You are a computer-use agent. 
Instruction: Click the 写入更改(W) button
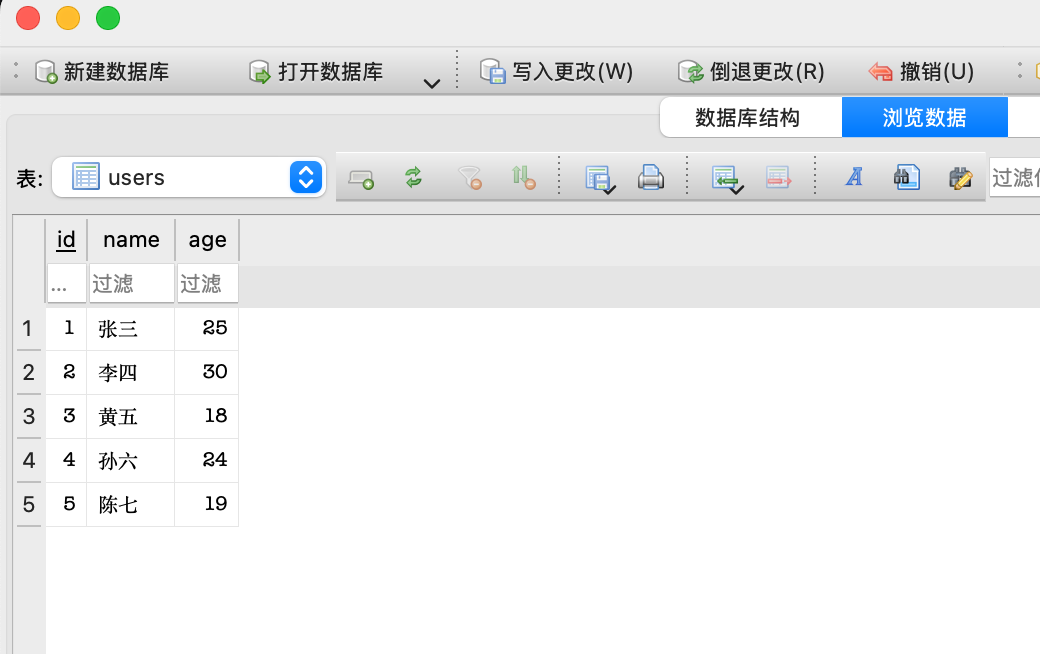click(x=557, y=71)
